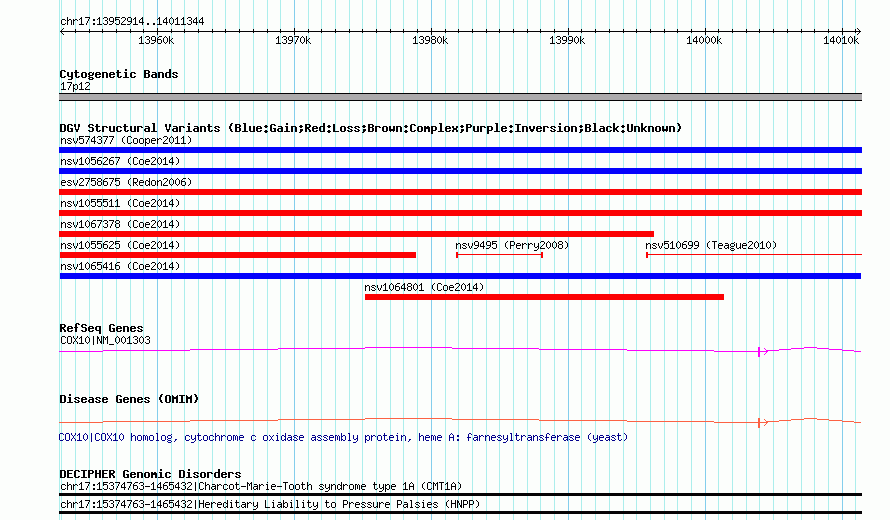The height and width of the screenshot is (520, 890).
Task: Select the 14010k ruler tick label
Action: 841,41
